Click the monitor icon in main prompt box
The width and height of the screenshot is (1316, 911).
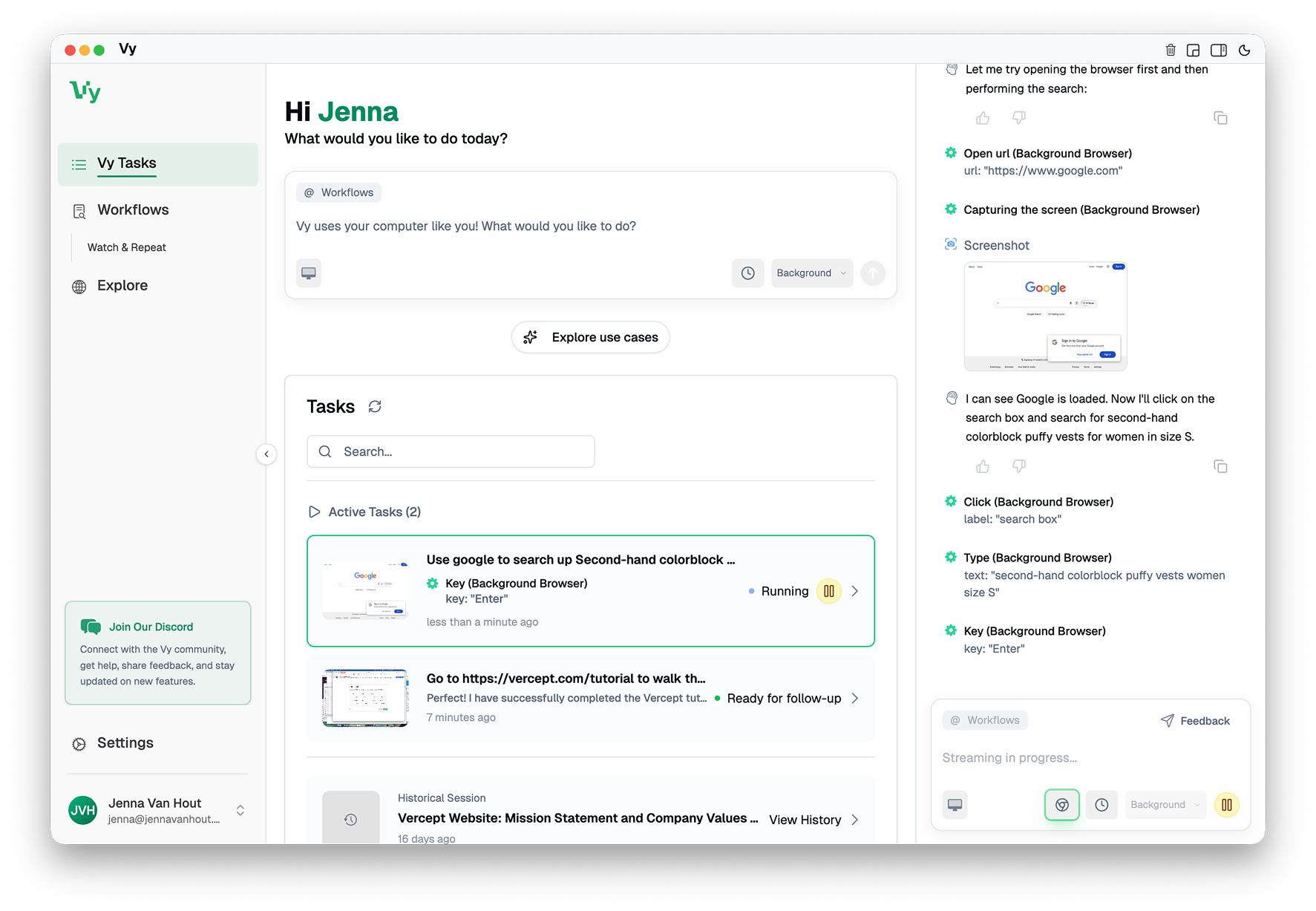(309, 273)
